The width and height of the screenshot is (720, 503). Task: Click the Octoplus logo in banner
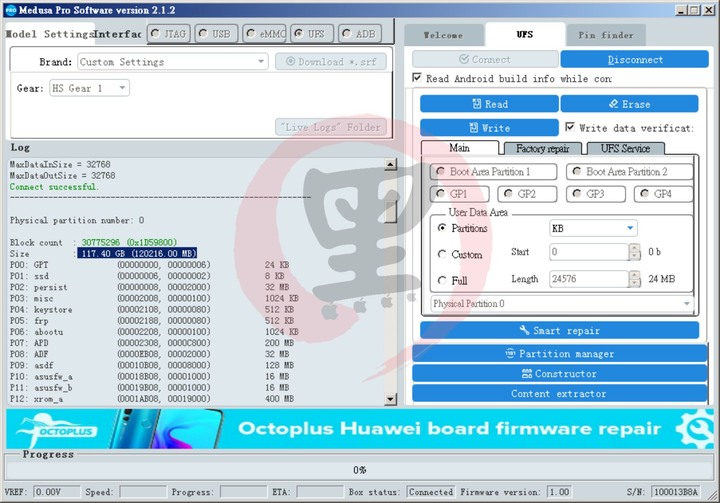(56, 430)
